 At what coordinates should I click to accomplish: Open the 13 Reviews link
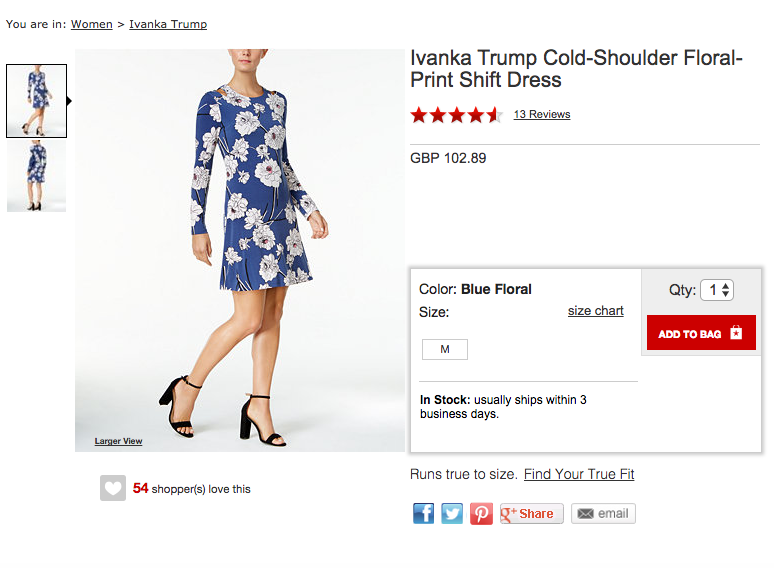tap(541, 115)
